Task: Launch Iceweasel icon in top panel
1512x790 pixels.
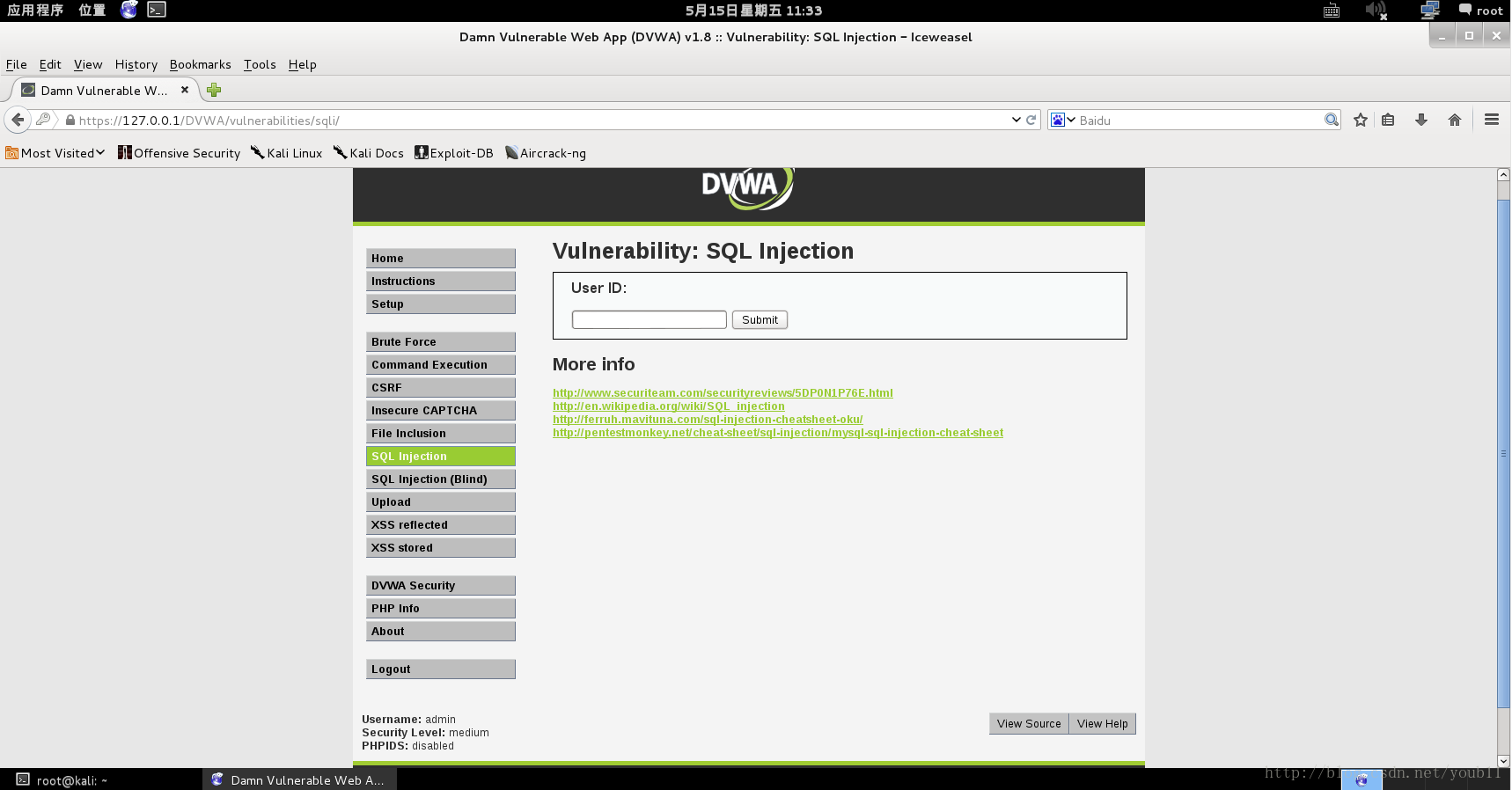Action: [x=129, y=10]
